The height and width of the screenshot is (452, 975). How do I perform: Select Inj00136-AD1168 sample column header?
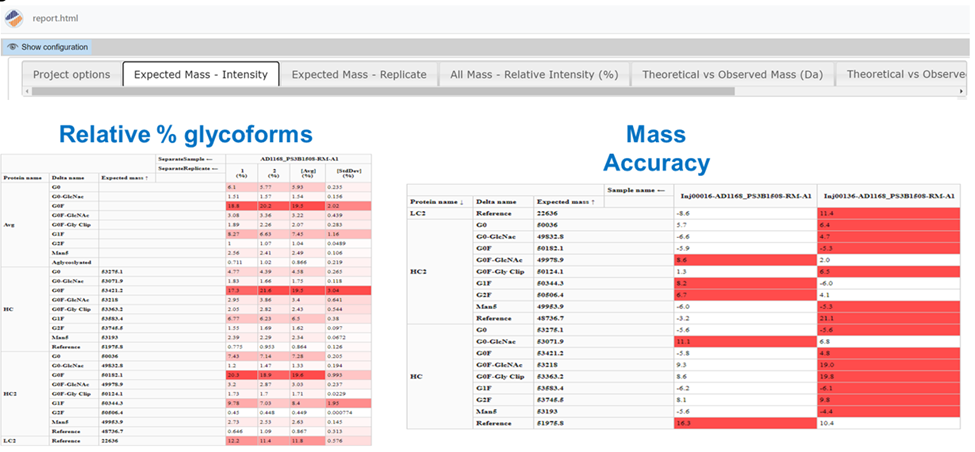pos(891,195)
